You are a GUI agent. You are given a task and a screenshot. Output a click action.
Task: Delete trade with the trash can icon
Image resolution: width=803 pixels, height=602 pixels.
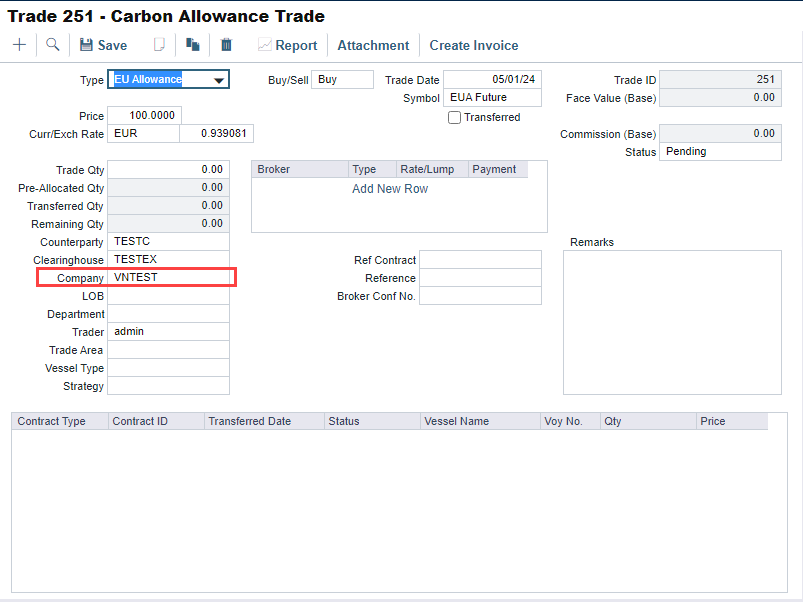coord(226,45)
